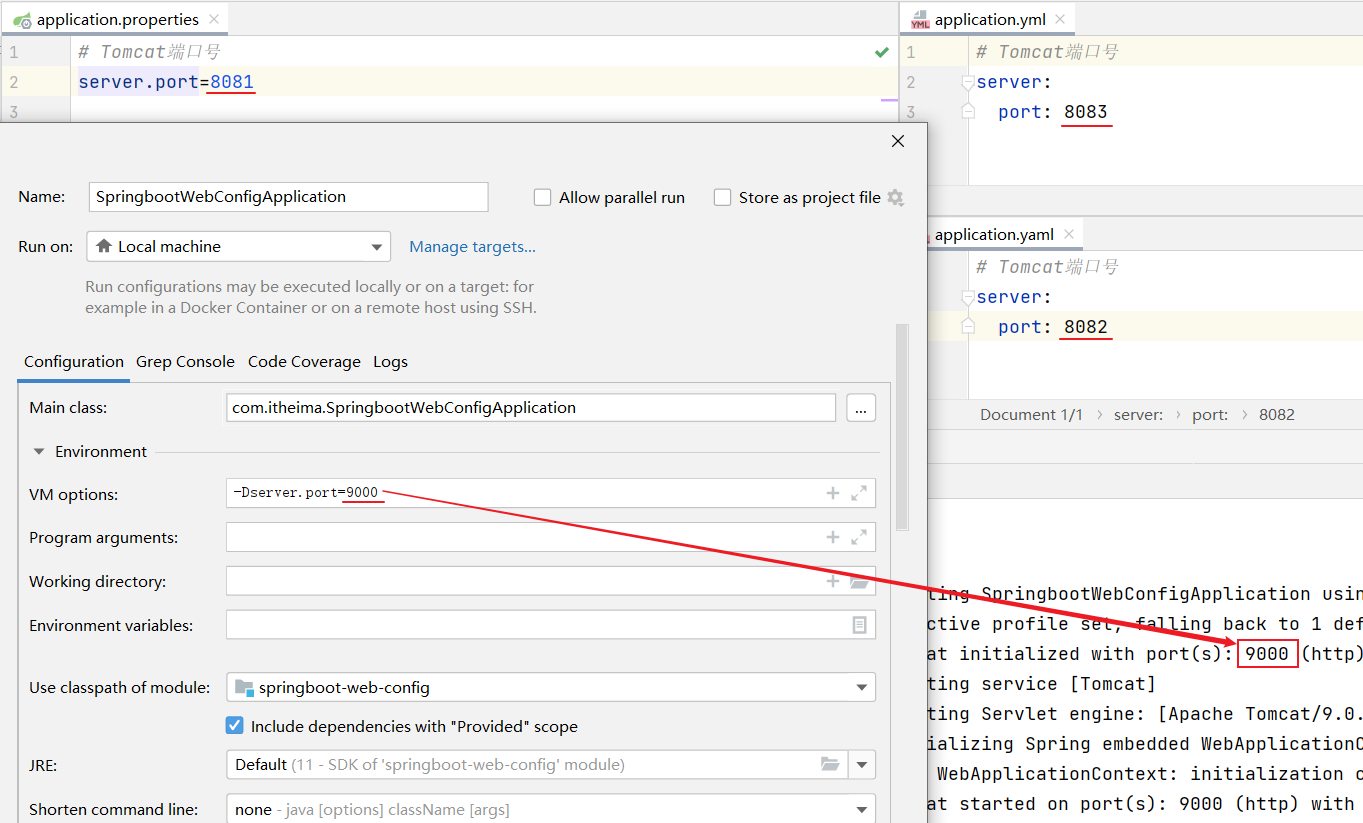Screen dimensions: 1363x823
Task: Collapse the Environment section
Action: 39,452
